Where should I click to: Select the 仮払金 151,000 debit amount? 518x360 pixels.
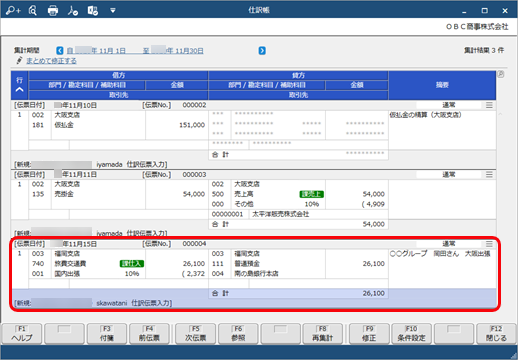[x=192, y=125]
